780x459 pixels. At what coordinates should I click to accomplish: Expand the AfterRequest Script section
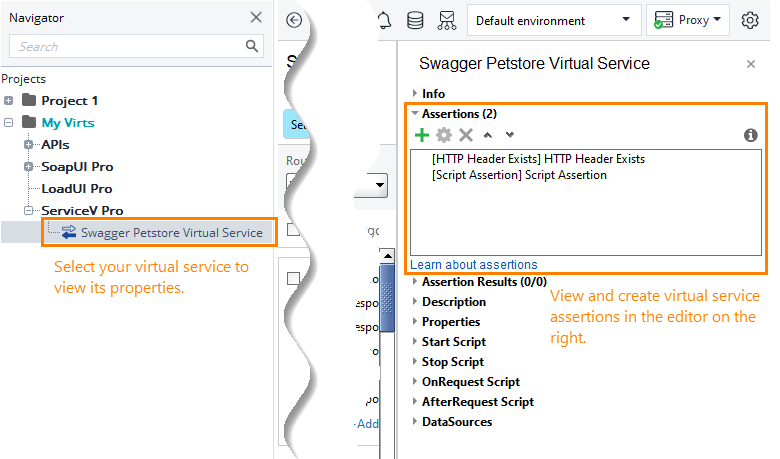point(414,401)
